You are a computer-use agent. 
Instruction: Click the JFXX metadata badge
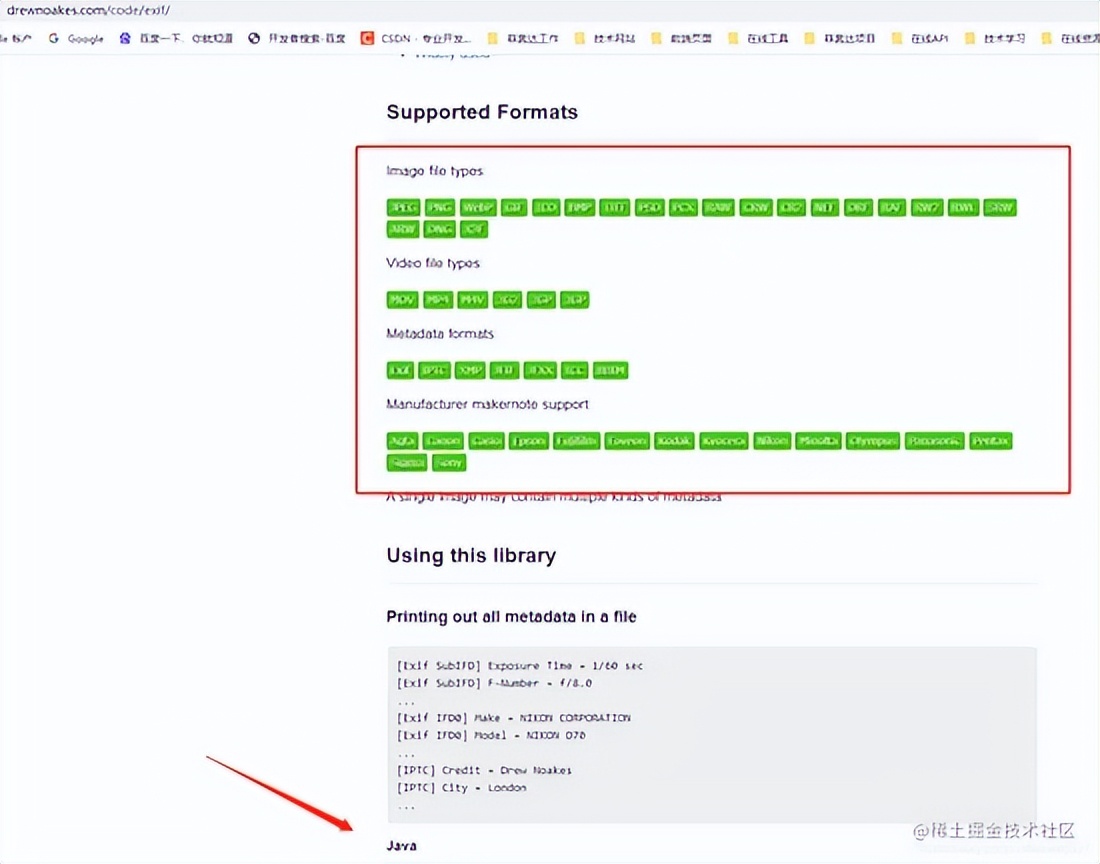pyautogui.click(x=540, y=370)
